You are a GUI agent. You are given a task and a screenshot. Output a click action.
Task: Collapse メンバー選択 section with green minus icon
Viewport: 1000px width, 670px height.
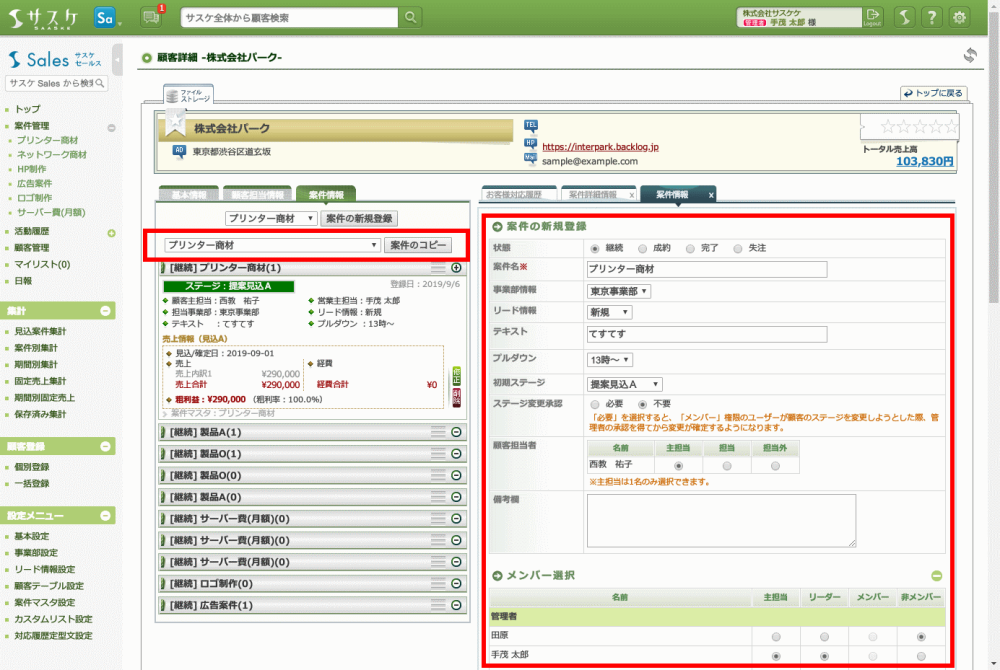[x=936, y=576]
